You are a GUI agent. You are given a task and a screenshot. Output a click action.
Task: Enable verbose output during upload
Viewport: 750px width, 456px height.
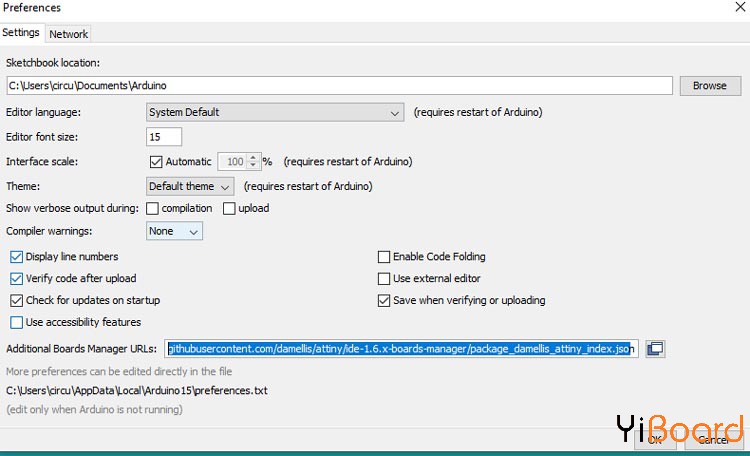(229, 209)
